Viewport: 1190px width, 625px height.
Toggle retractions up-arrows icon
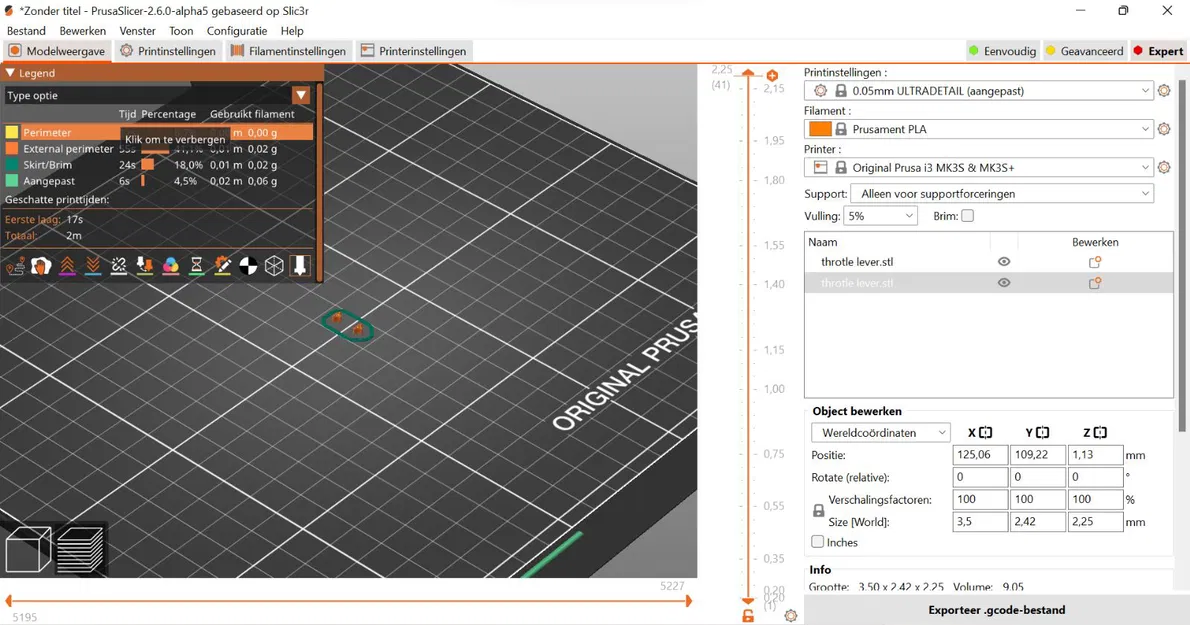coord(67,265)
